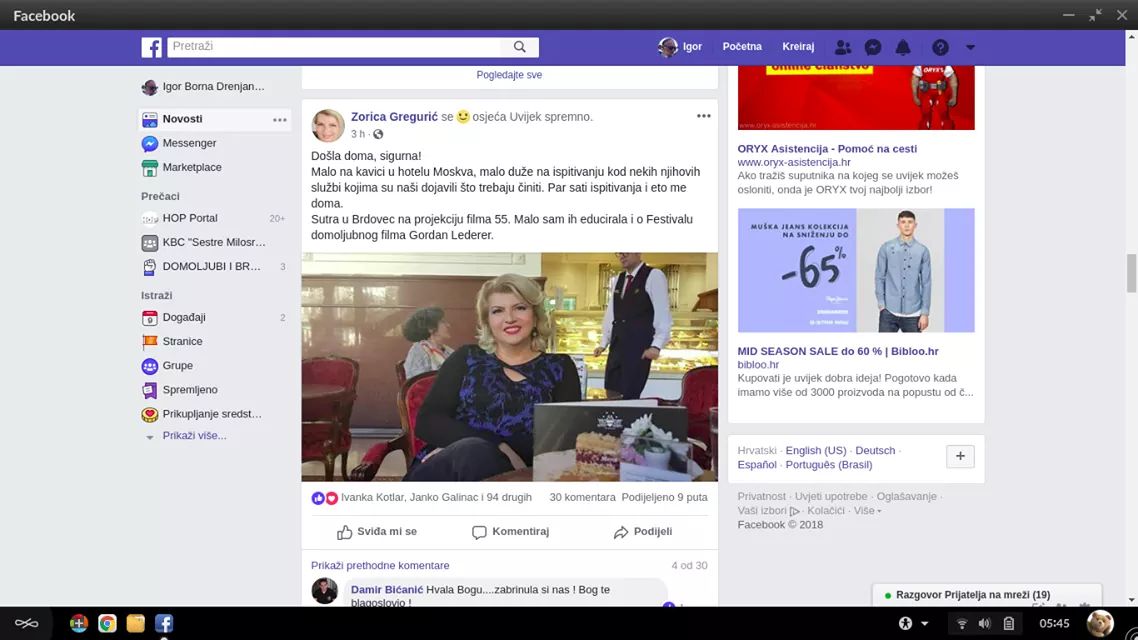The height and width of the screenshot is (640, 1138).
Task: Open the notifications bell
Action: click(903, 47)
